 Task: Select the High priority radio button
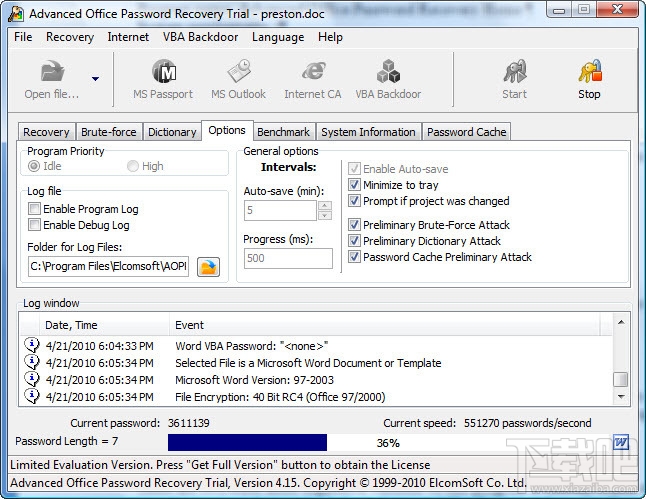point(133,166)
